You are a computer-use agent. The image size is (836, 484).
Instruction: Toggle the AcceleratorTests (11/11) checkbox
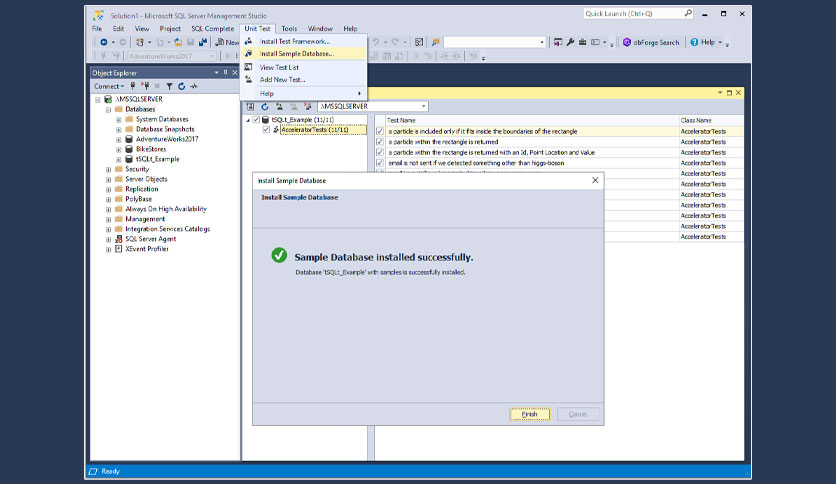[266, 130]
